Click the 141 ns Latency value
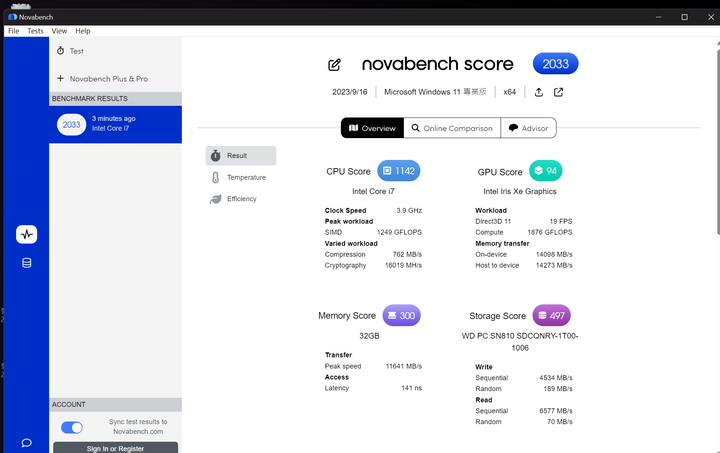 [x=411, y=388]
